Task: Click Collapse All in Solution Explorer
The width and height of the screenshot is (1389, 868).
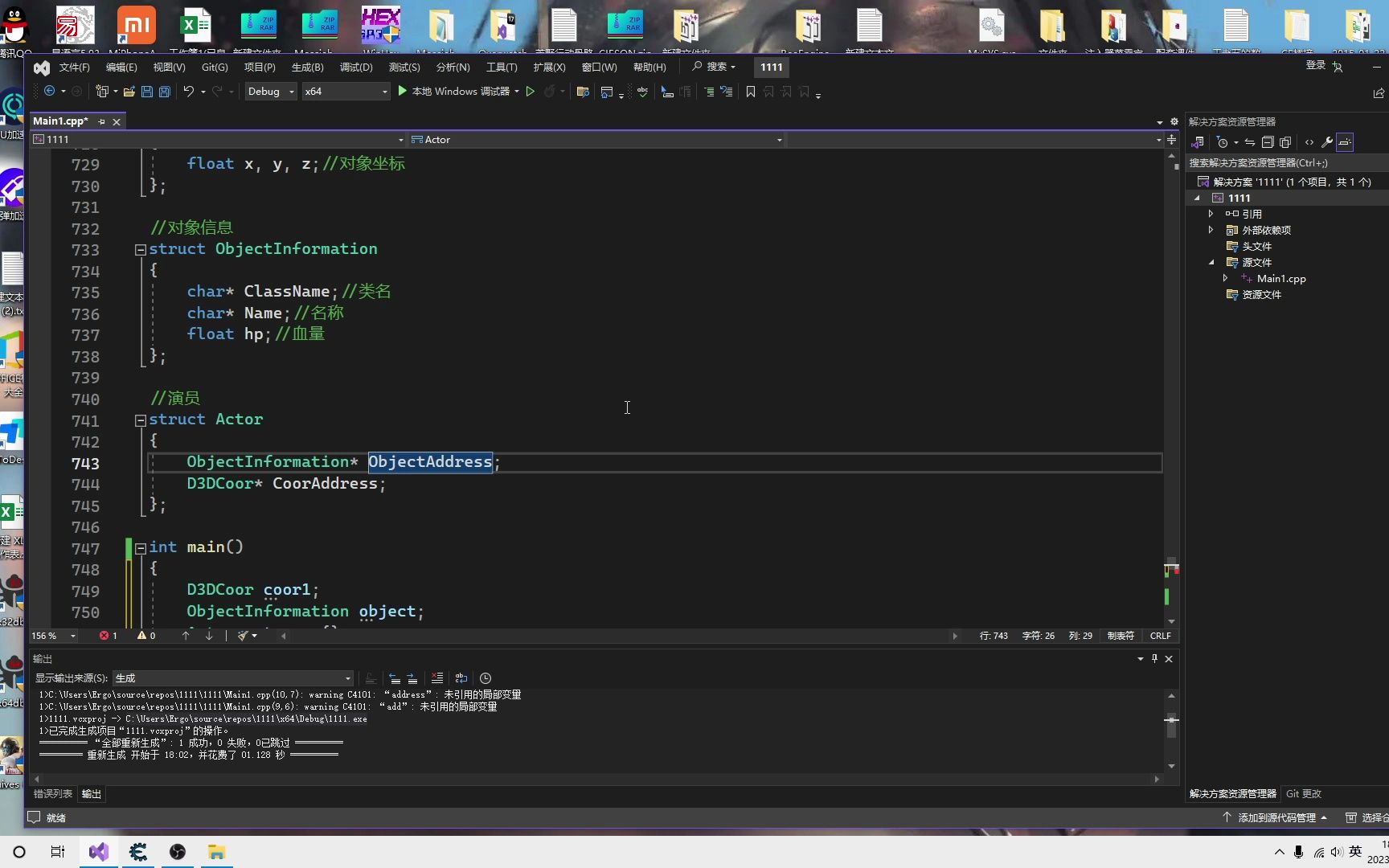Action: 1268,142
